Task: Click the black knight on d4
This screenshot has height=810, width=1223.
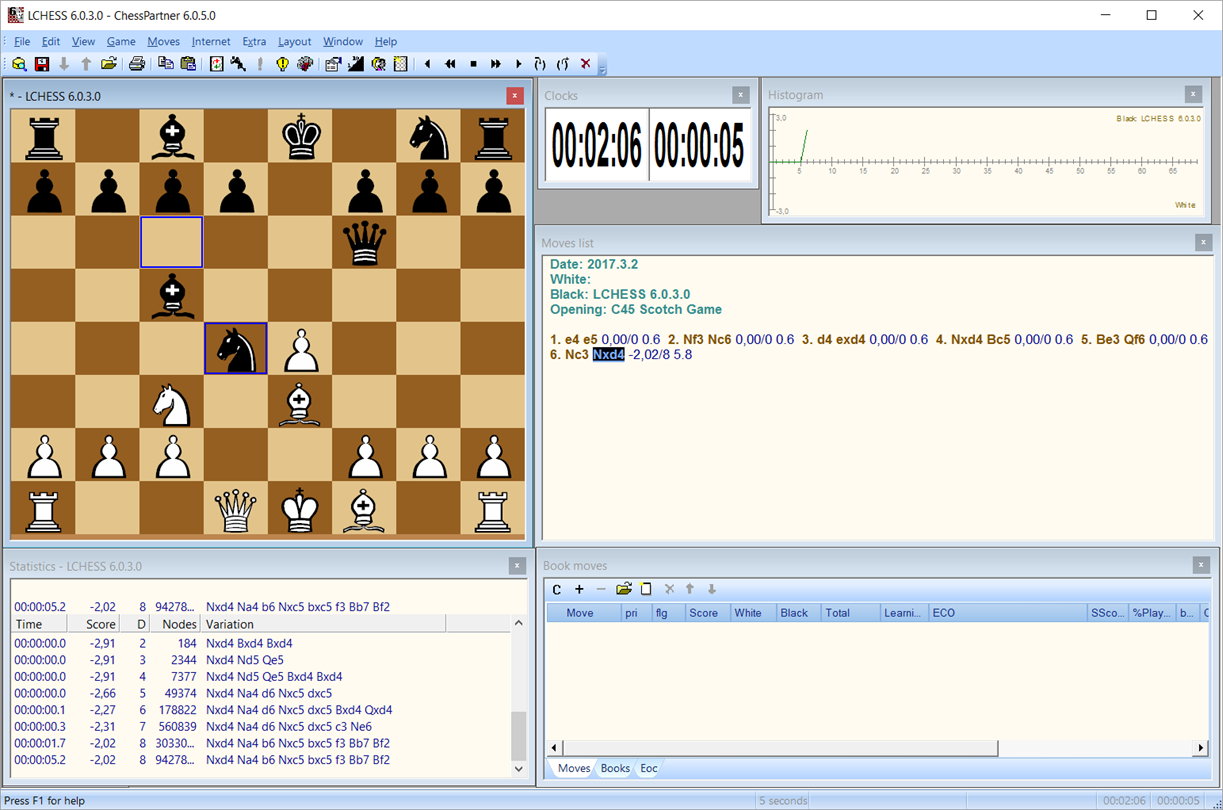Action: click(236, 348)
